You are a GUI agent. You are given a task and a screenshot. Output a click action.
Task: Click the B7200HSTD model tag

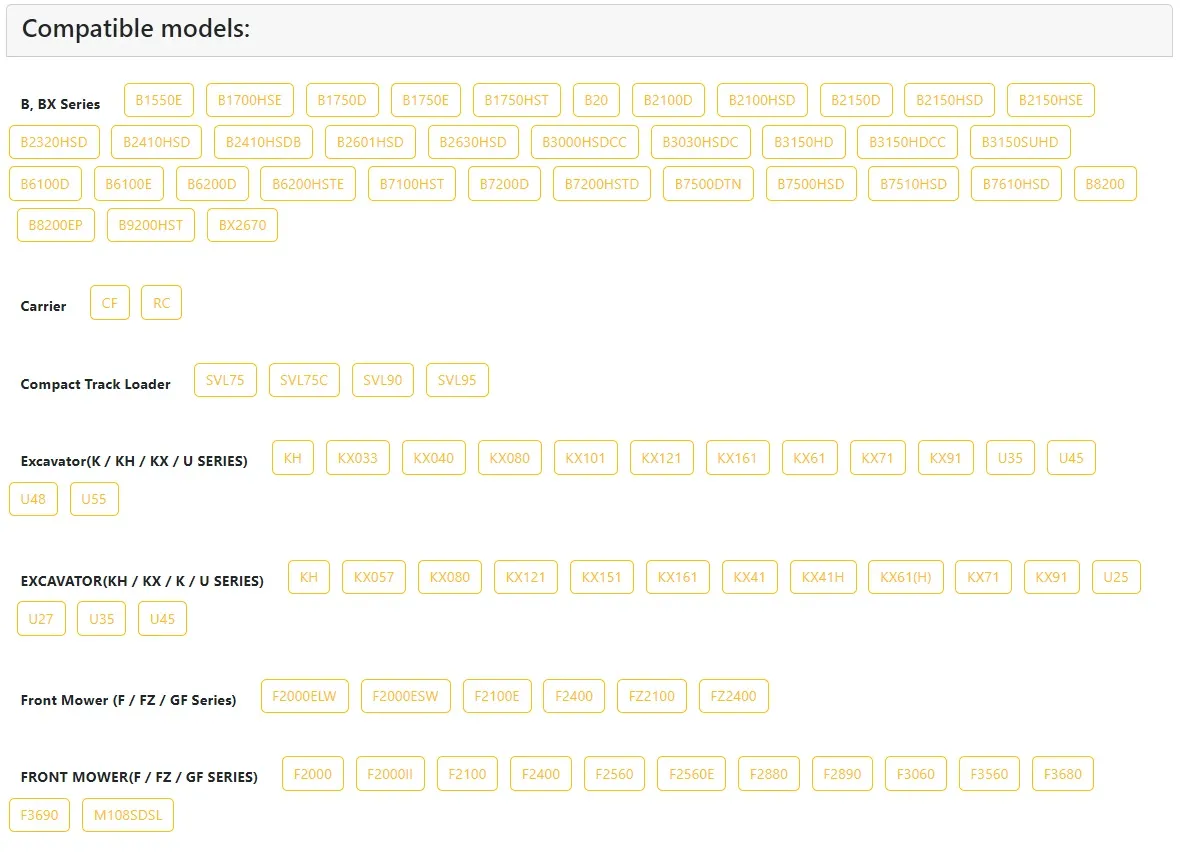click(x=602, y=184)
